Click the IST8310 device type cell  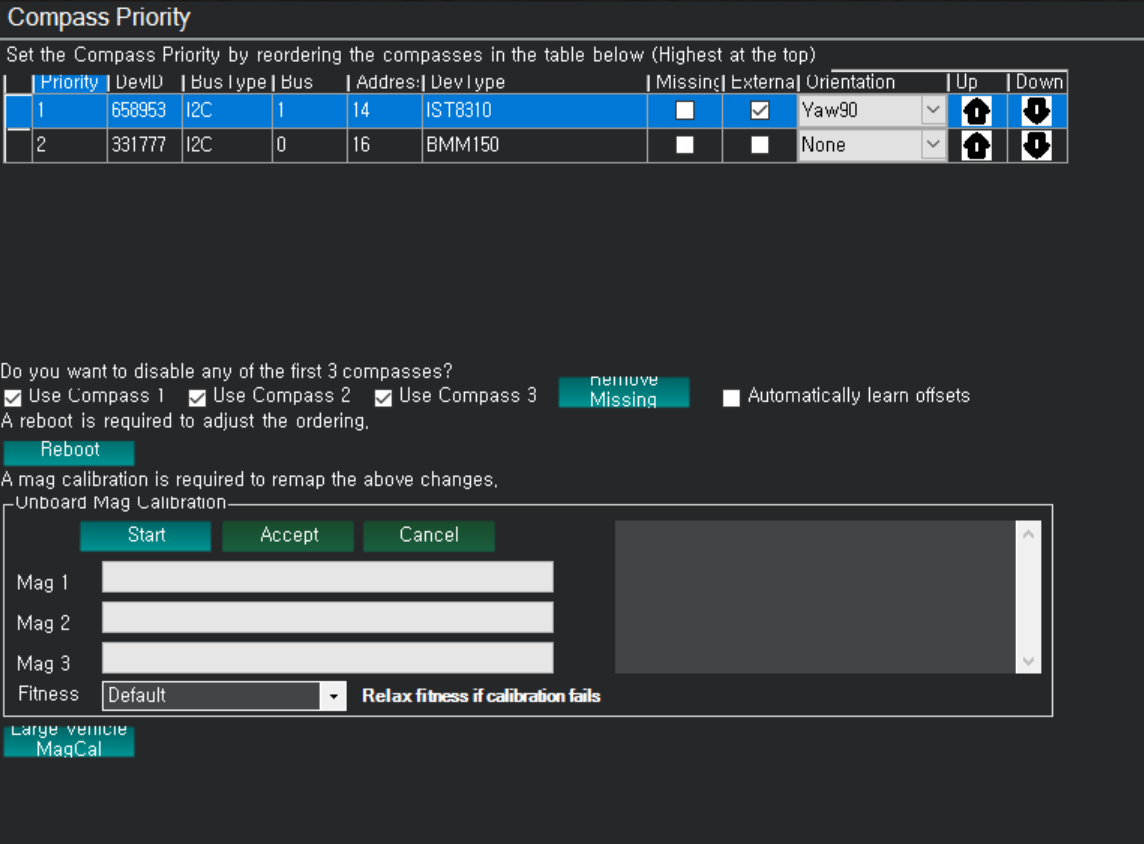pyautogui.click(x=534, y=111)
